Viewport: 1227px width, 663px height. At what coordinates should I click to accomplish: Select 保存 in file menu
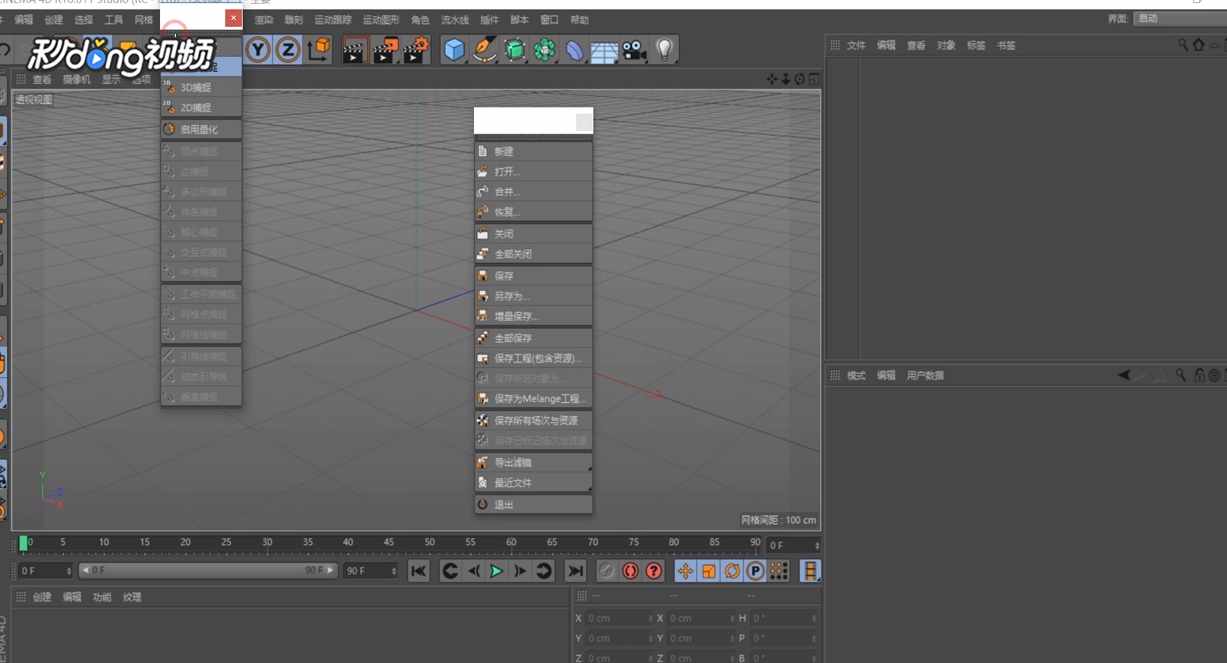[533, 275]
